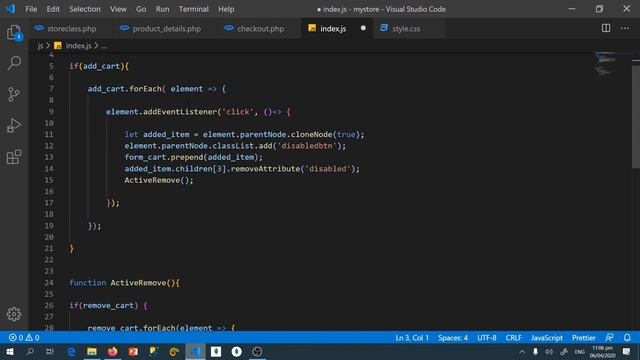
Task: Select JavaScript language mode
Action: click(547, 338)
